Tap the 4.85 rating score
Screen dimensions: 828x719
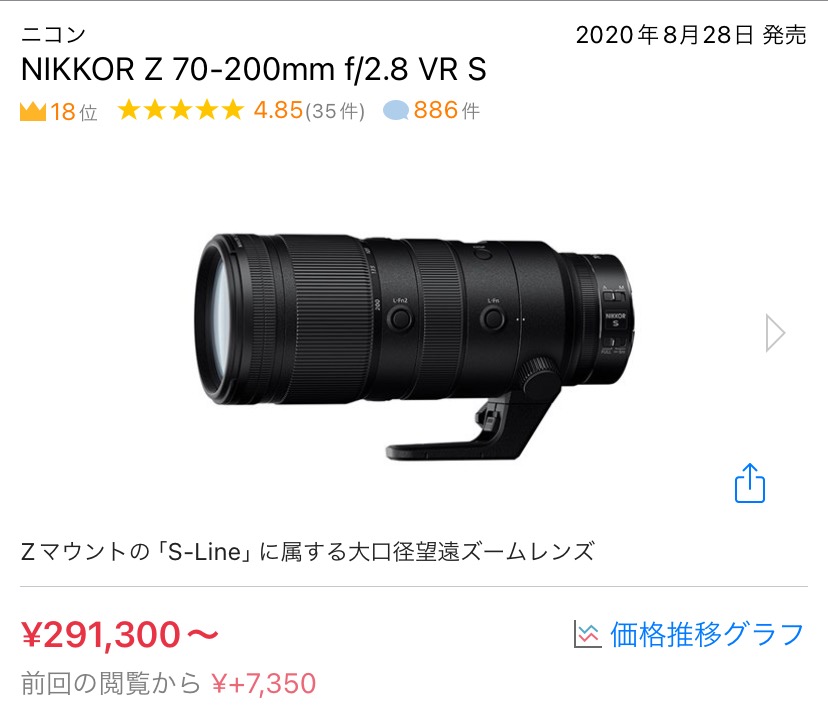tap(278, 111)
